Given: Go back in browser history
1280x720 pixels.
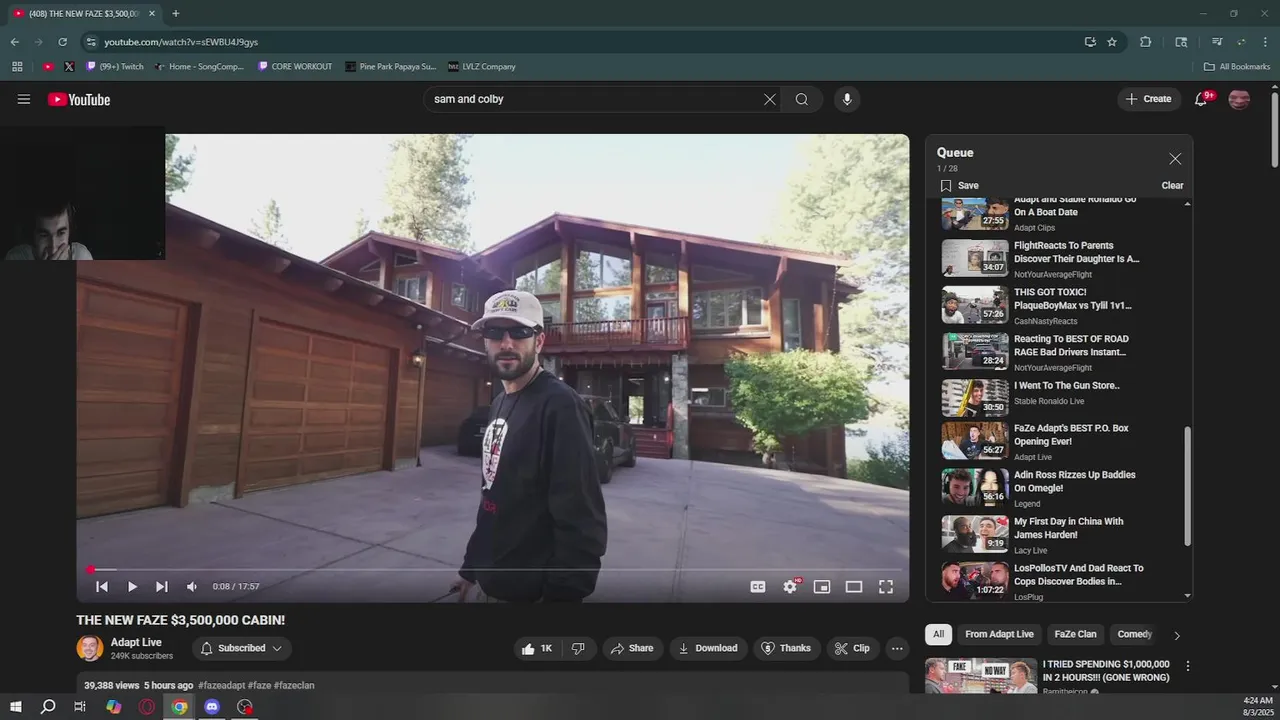Looking at the screenshot, I should point(15,42).
